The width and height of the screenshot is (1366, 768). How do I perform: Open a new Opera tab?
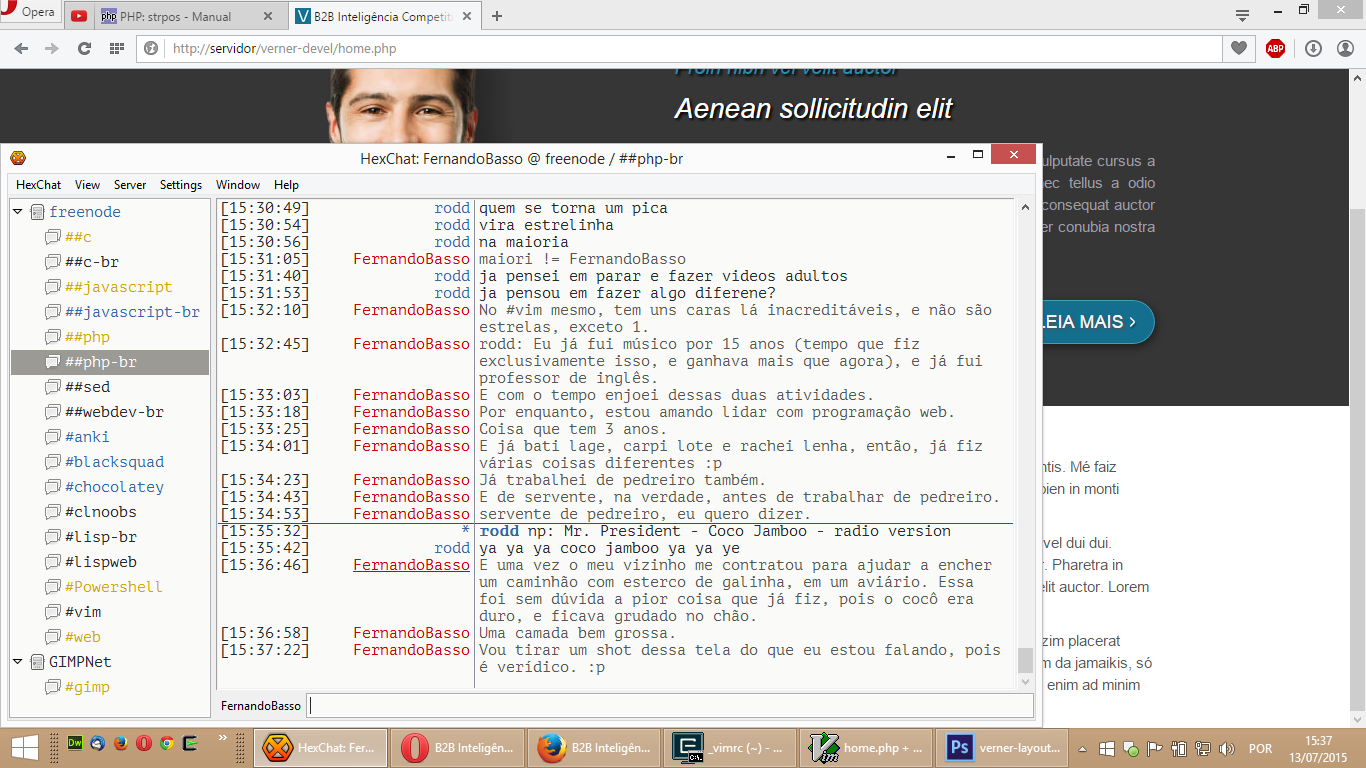tap(497, 16)
